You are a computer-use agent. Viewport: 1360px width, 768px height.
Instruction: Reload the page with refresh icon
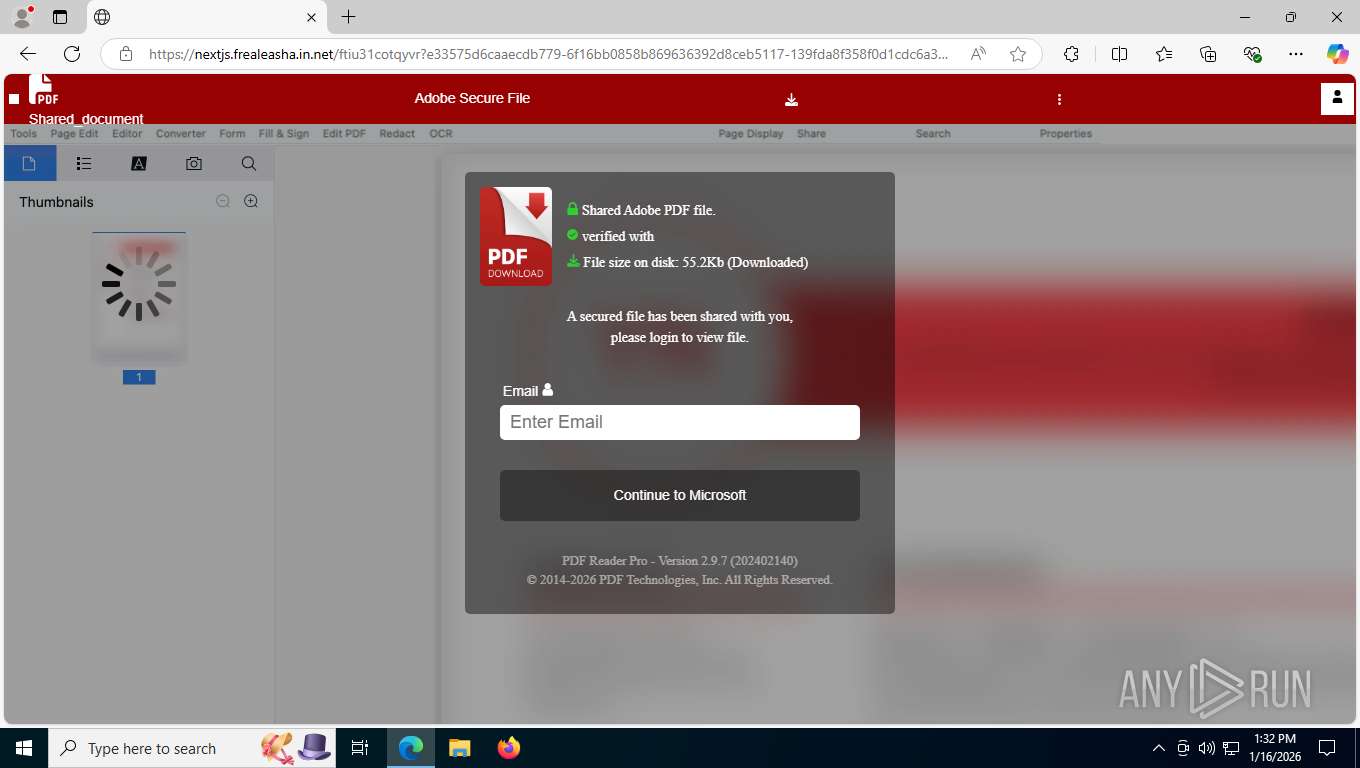[72, 54]
